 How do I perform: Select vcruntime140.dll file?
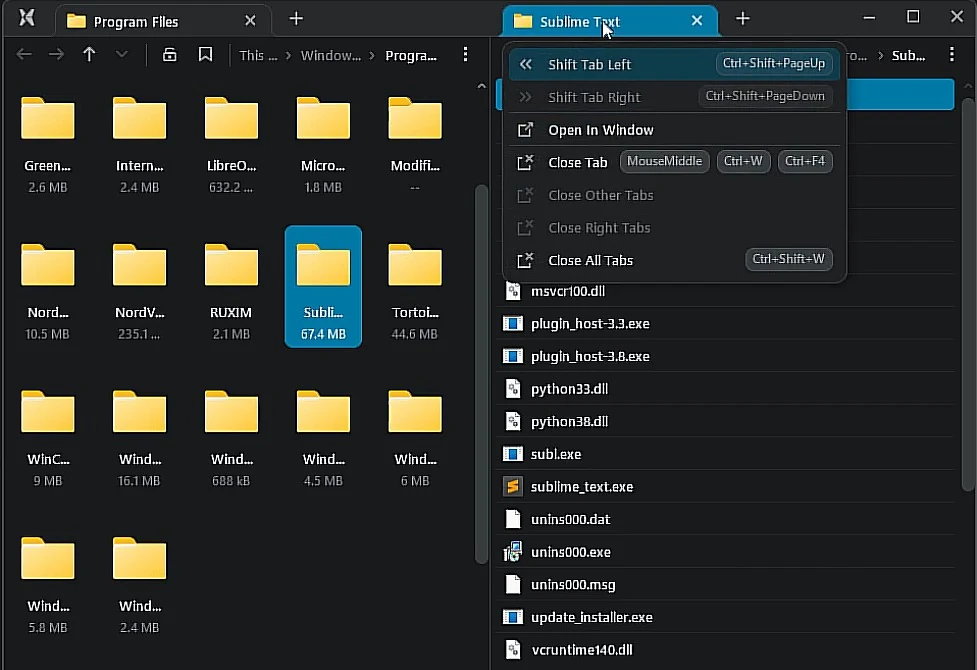[726, 649]
